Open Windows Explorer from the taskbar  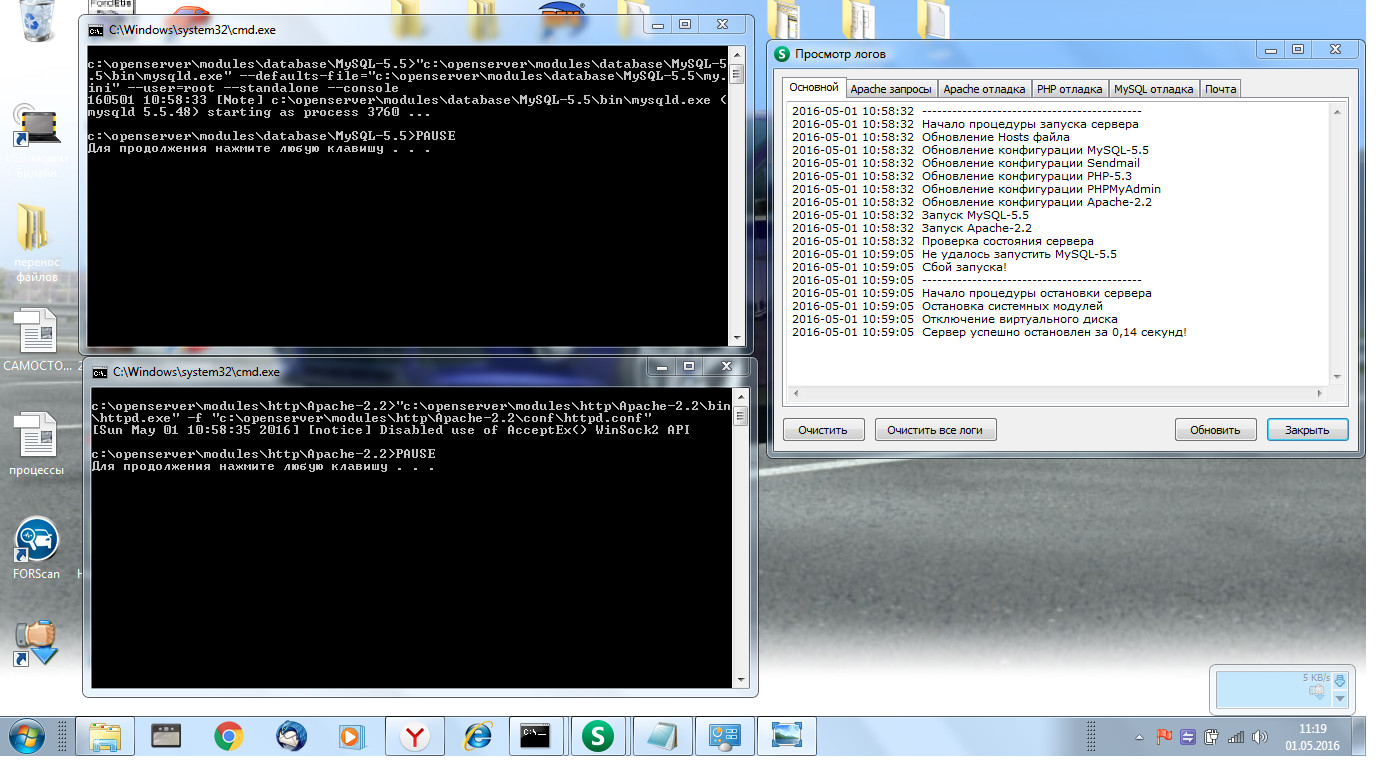[x=105, y=737]
